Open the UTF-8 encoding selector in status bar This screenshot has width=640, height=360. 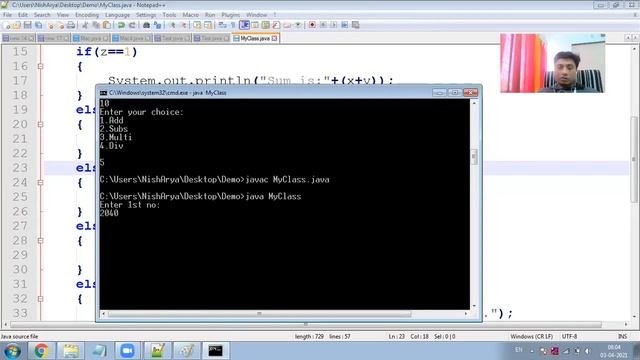(x=569, y=336)
